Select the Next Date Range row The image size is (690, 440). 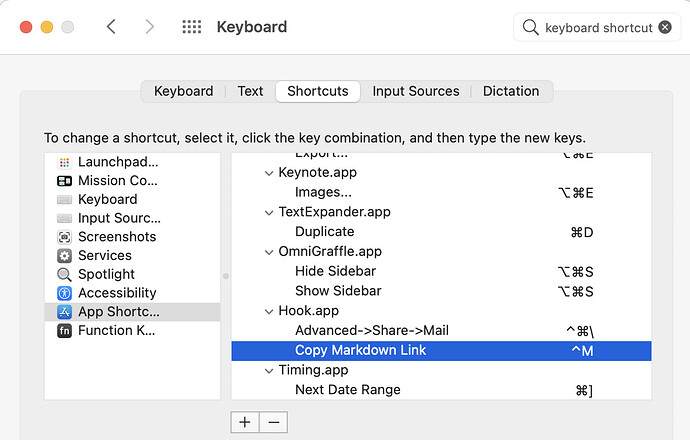(441, 390)
